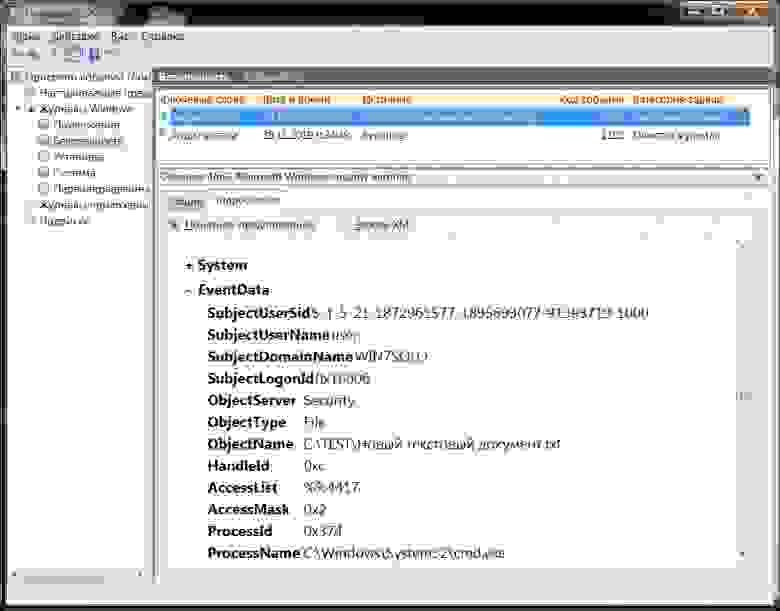Viewport: 780px width, 611px height.
Task: Select Настраиваемые представления in the tree
Action: tap(94, 92)
